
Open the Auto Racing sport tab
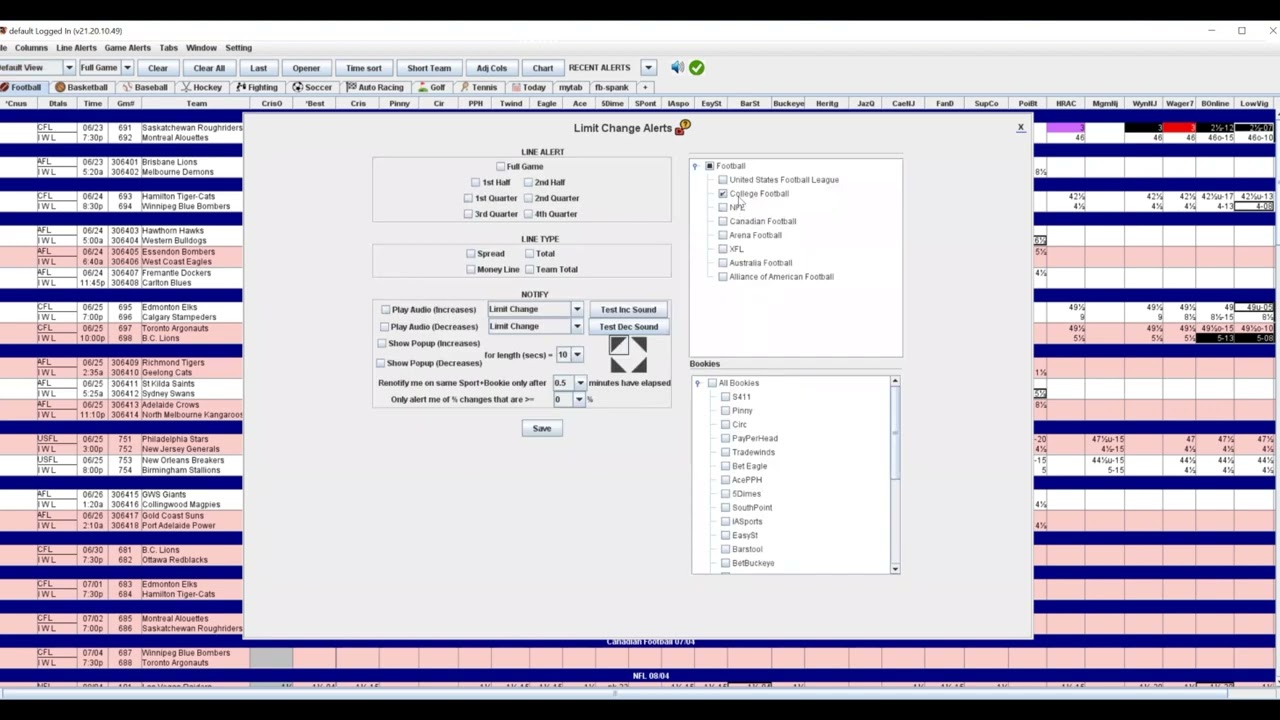[x=375, y=87]
